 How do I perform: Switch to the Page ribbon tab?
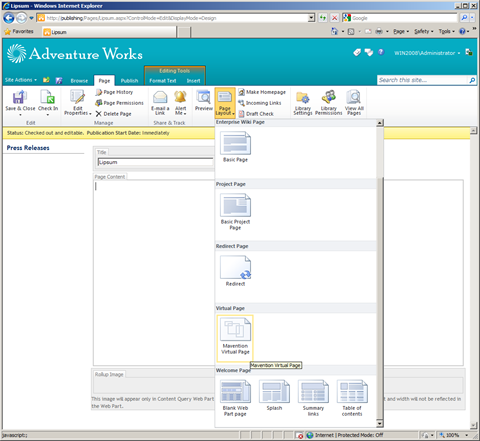pos(104,81)
